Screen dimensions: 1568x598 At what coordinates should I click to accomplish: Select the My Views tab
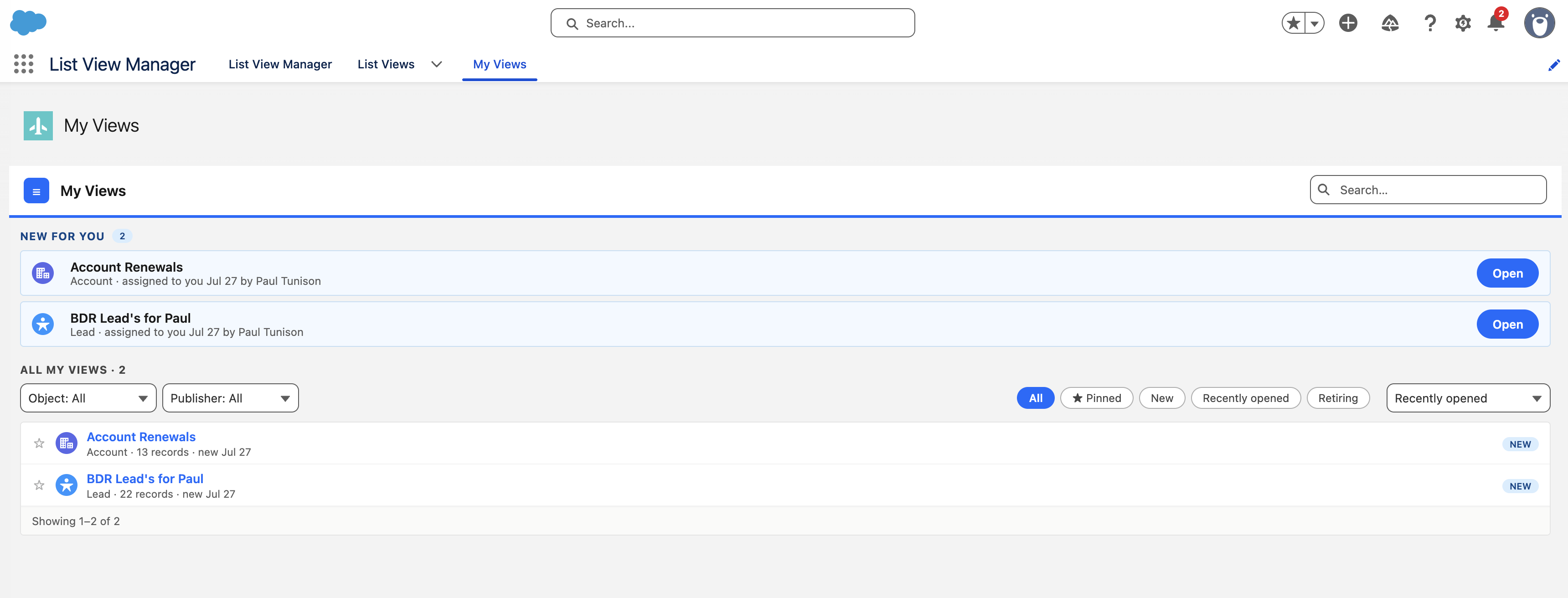click(x=500, y=65)
